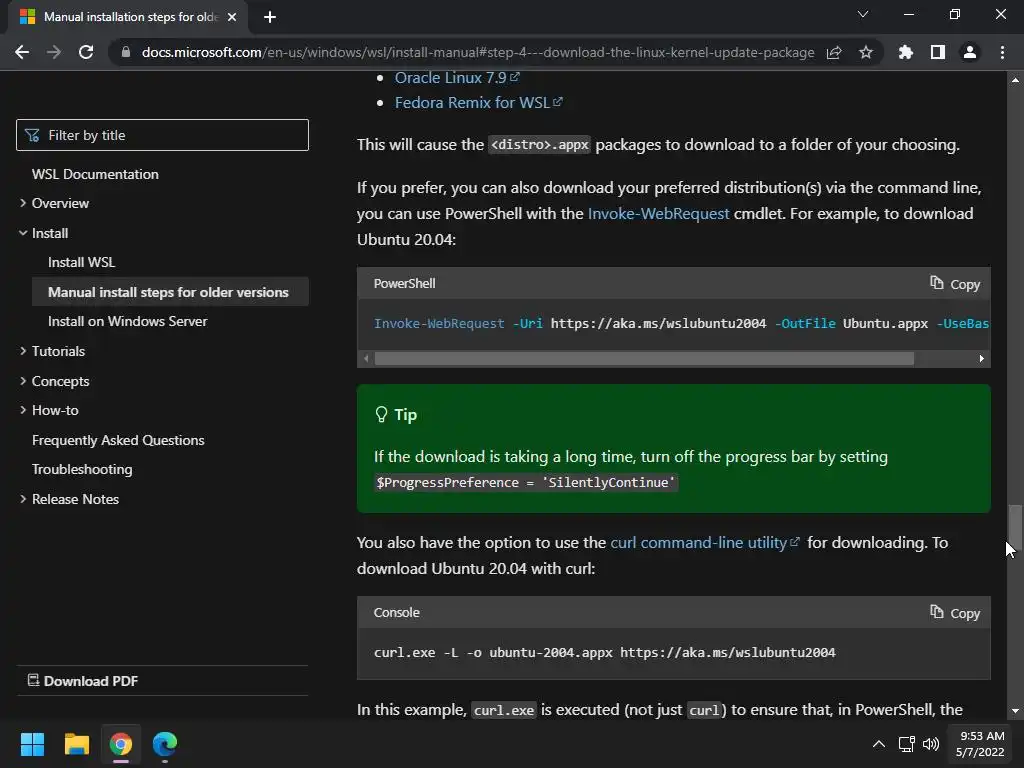Open the network status tray icon
The image size is (1024, 768).
pyautogui.click(x=906, y=744)
